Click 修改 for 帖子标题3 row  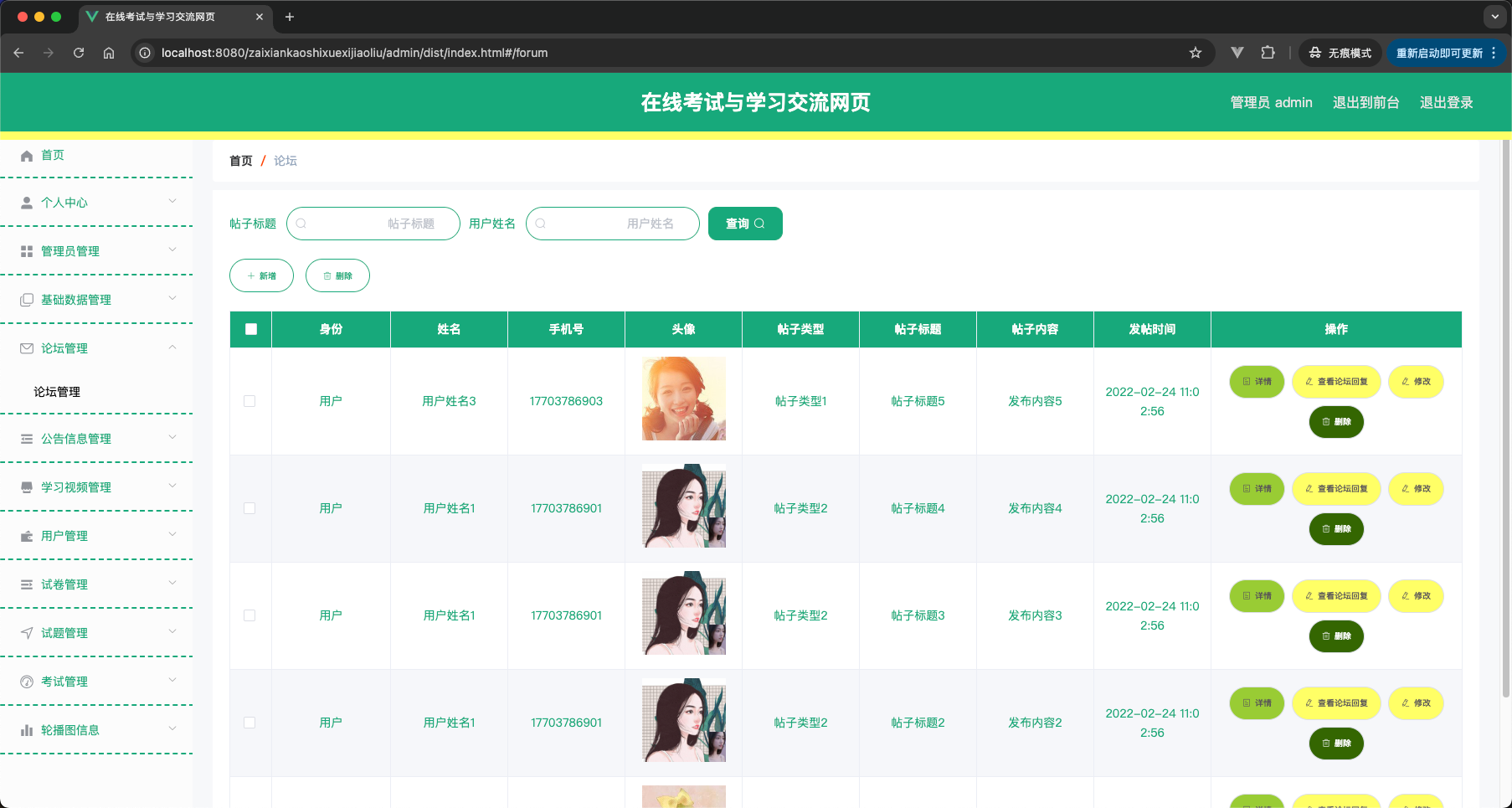(1416, 596)
